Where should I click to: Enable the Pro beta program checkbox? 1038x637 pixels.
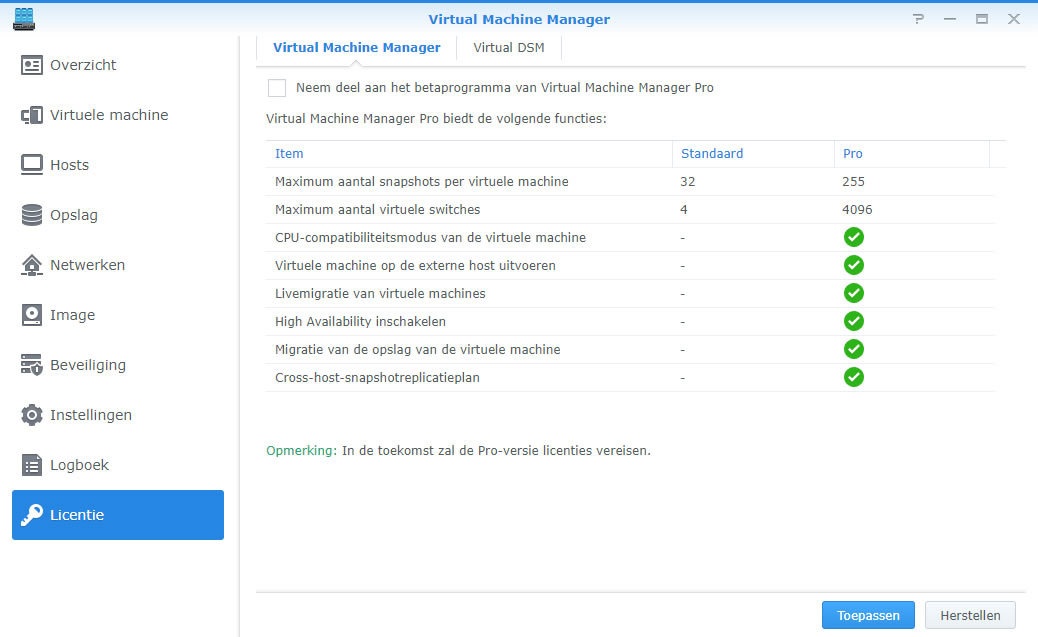tap(277, 87)
